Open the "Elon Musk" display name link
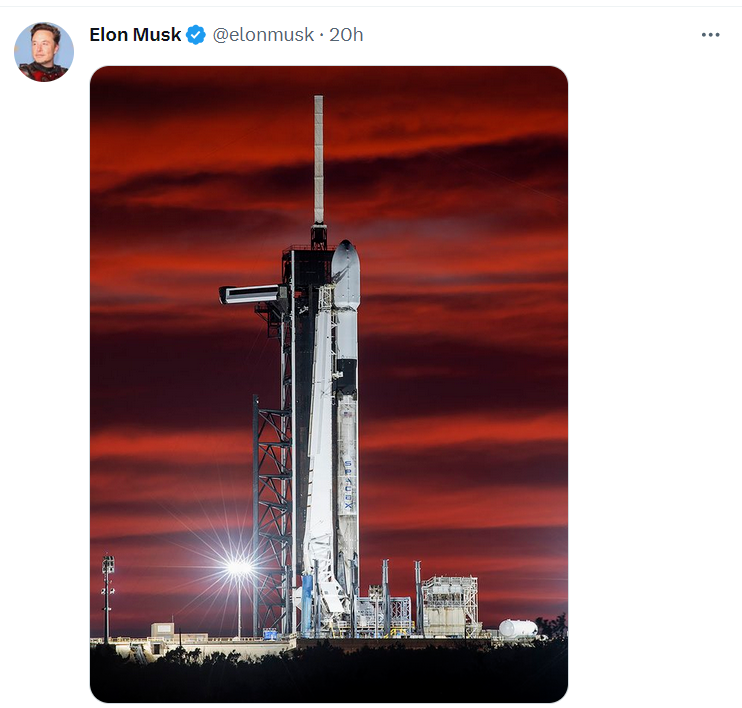This screenshot has width=742, height=708. click(135, 35)
